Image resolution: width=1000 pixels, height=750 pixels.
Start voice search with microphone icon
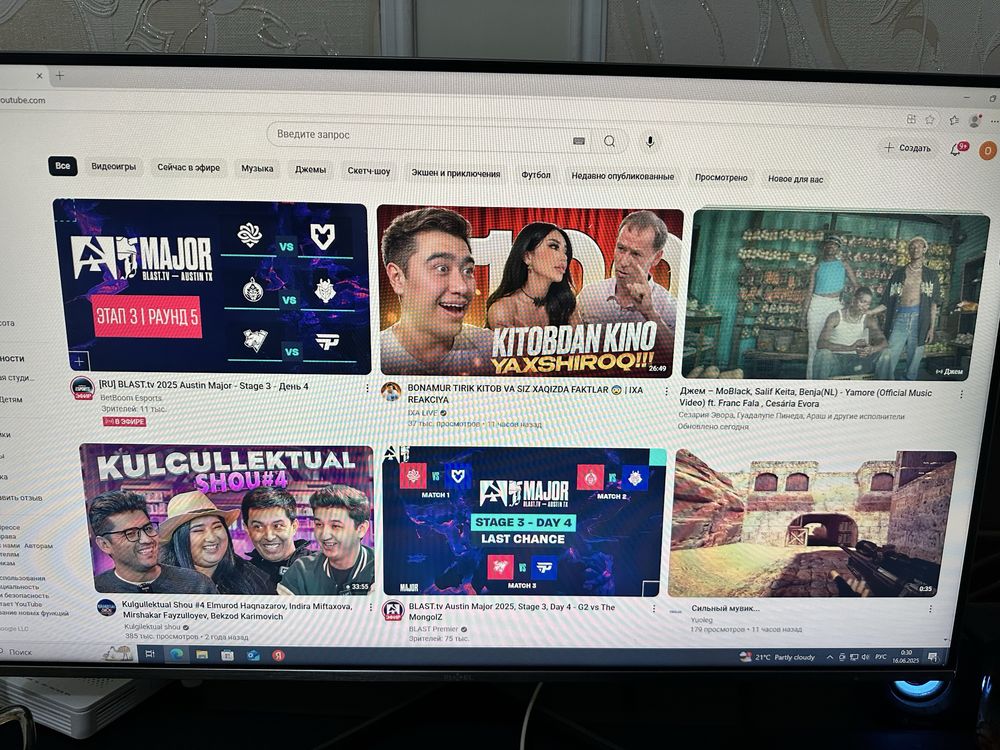tap(650, 142)
